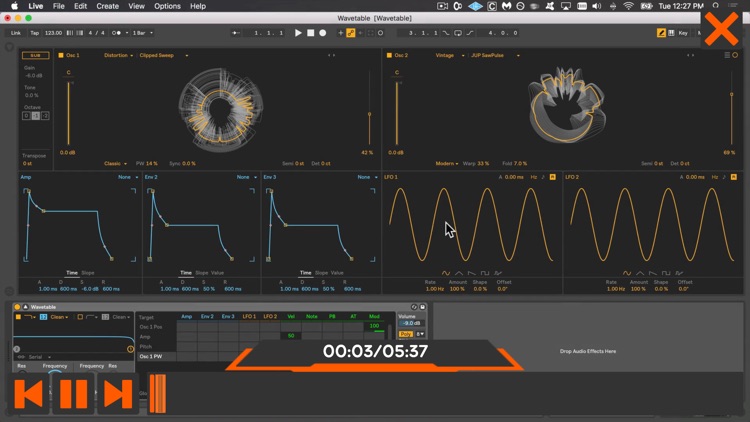
Task: Select triangle waveform for LFO 1
Action: click(459, 273)
